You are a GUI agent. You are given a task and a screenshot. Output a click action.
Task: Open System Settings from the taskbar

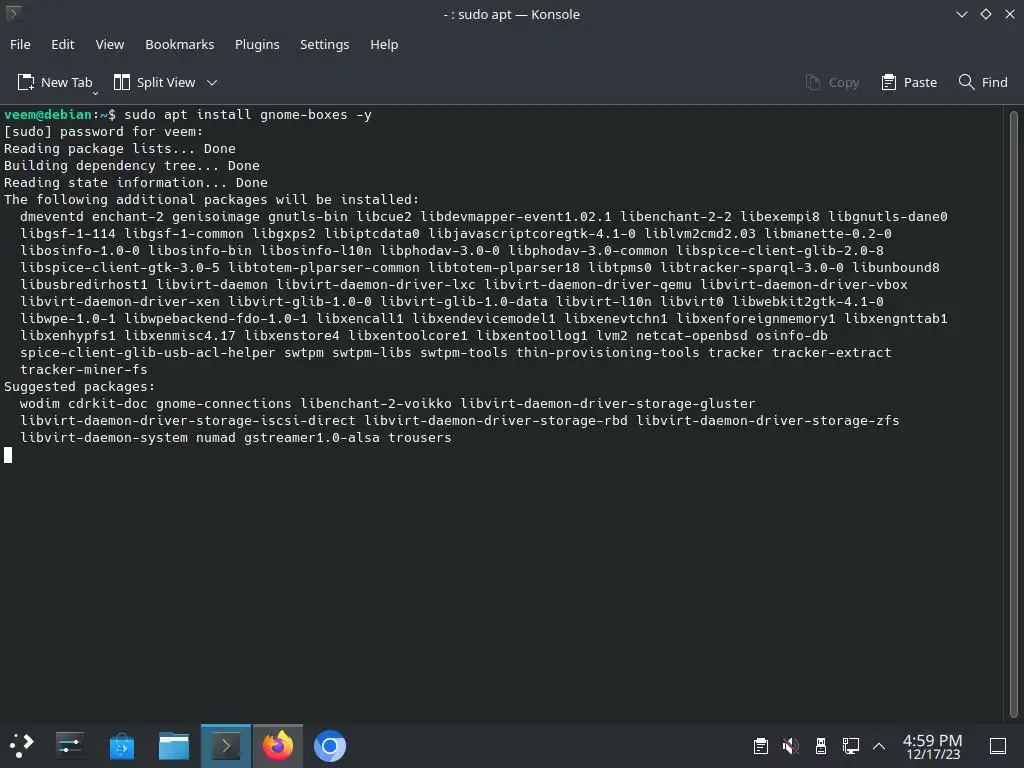[69, 745]
